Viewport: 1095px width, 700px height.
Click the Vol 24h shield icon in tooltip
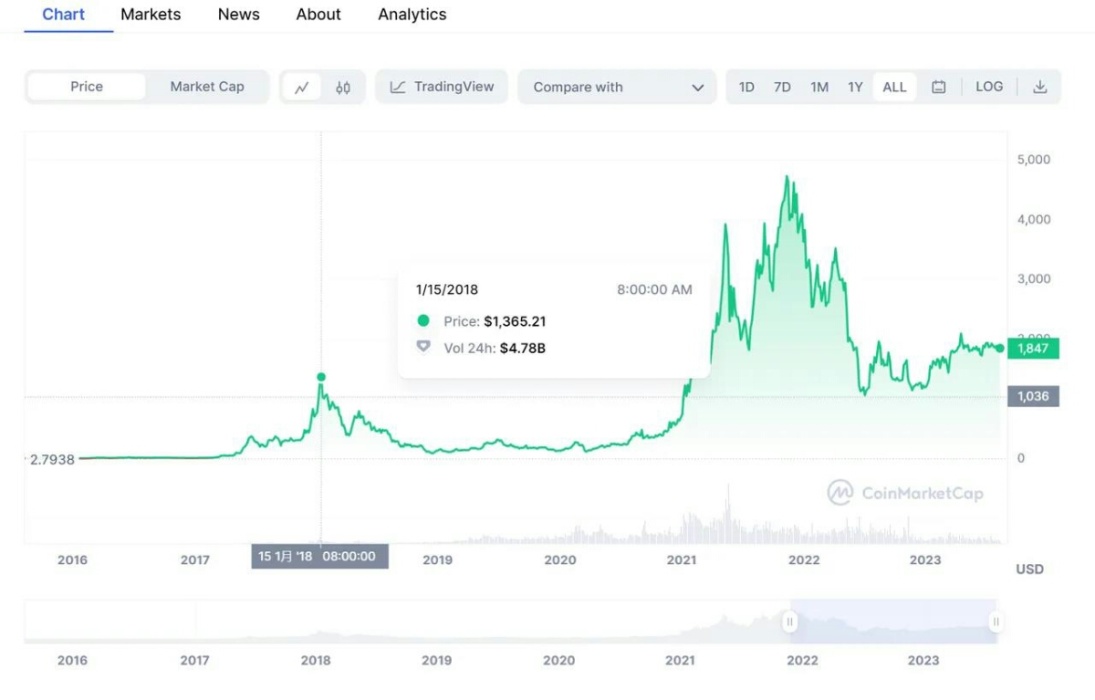[424, 348]
